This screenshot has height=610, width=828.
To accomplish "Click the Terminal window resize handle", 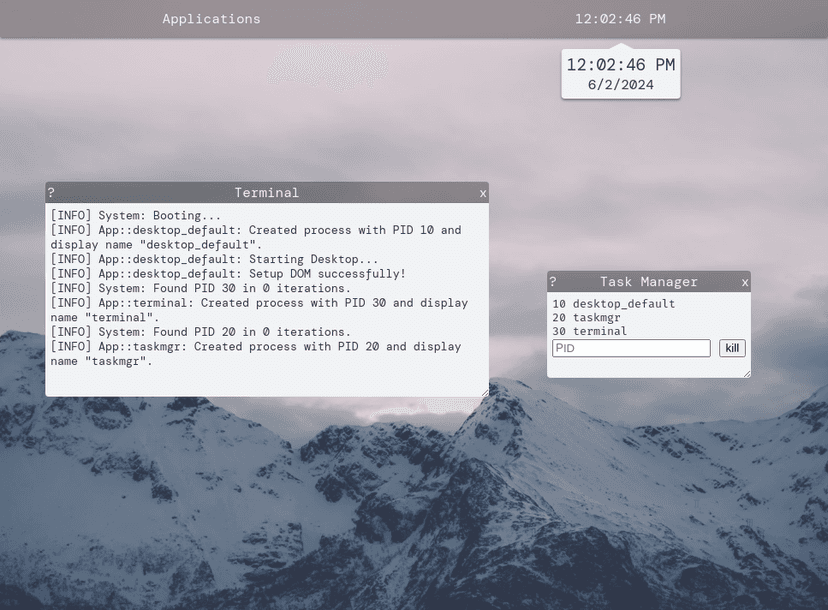I will pos(485,392).
